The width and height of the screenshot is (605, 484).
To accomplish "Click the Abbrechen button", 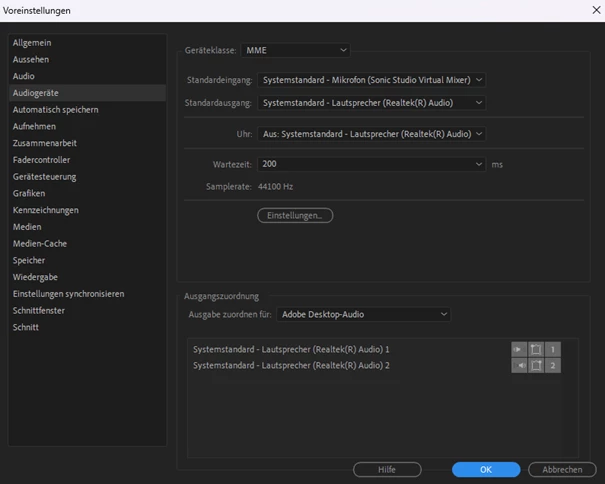I will pyautogui.click(x=562, y=470).
